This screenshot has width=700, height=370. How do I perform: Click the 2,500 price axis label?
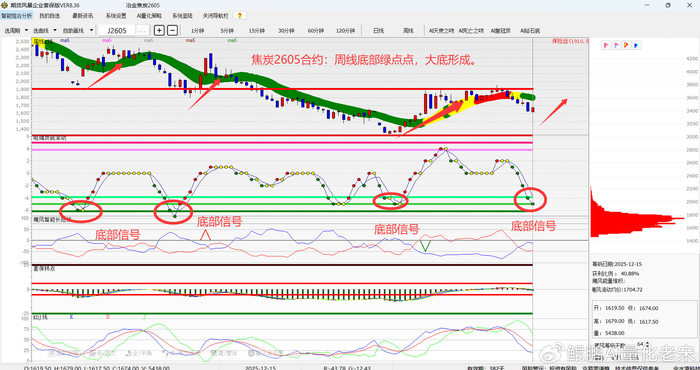click(x=23, y=42)
